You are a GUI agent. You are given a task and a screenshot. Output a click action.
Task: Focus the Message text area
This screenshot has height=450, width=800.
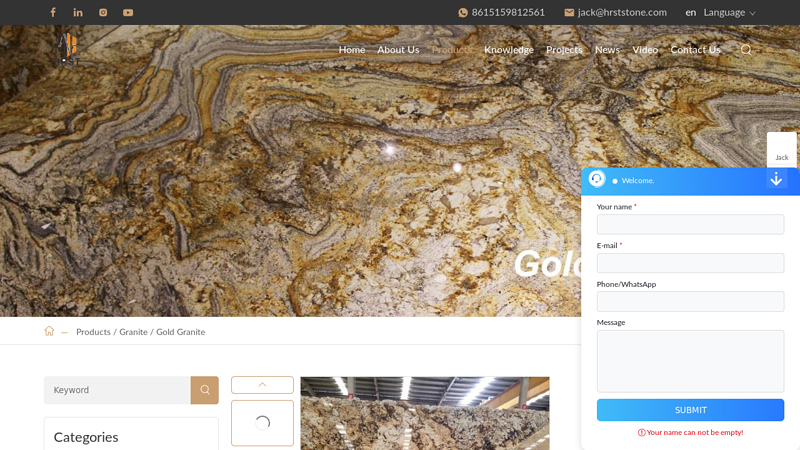tap(690, 361)
